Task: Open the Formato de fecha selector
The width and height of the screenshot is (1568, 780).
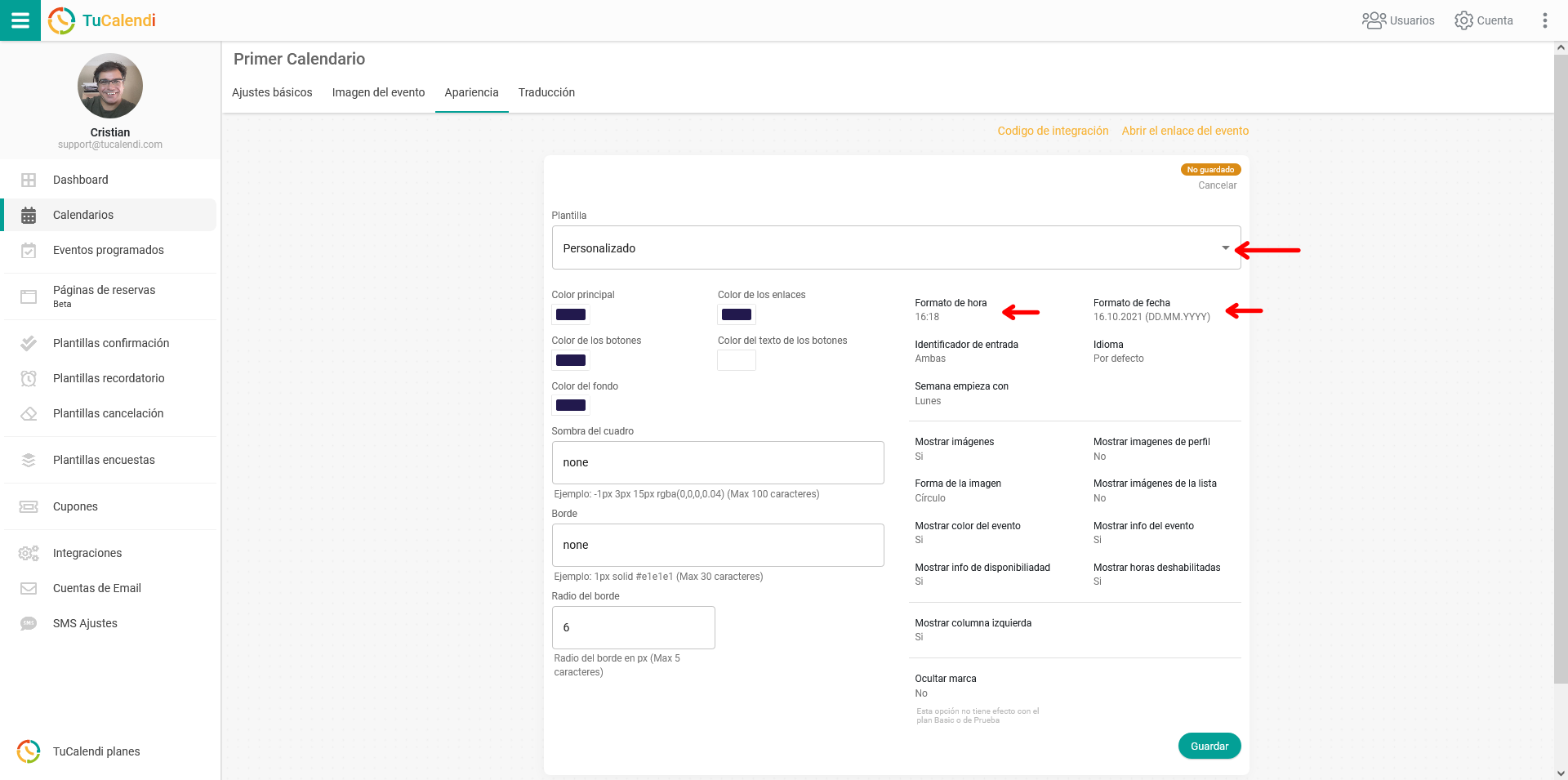Action: pos(1151,310)
